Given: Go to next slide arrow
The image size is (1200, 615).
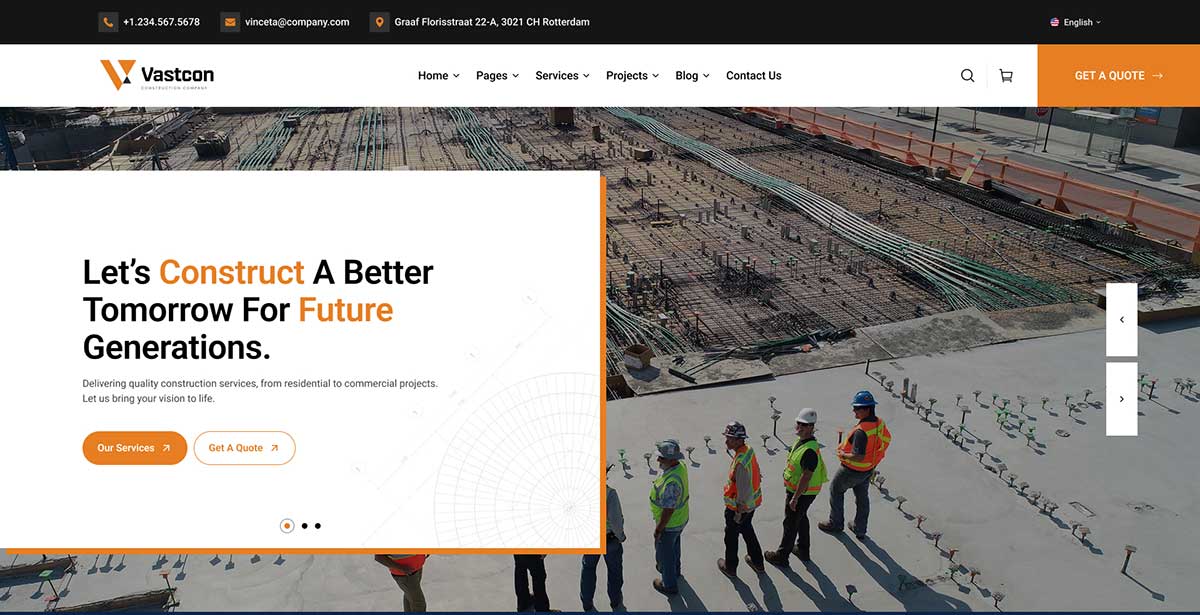Looking at the screenshot, I should pos(1122,399).
